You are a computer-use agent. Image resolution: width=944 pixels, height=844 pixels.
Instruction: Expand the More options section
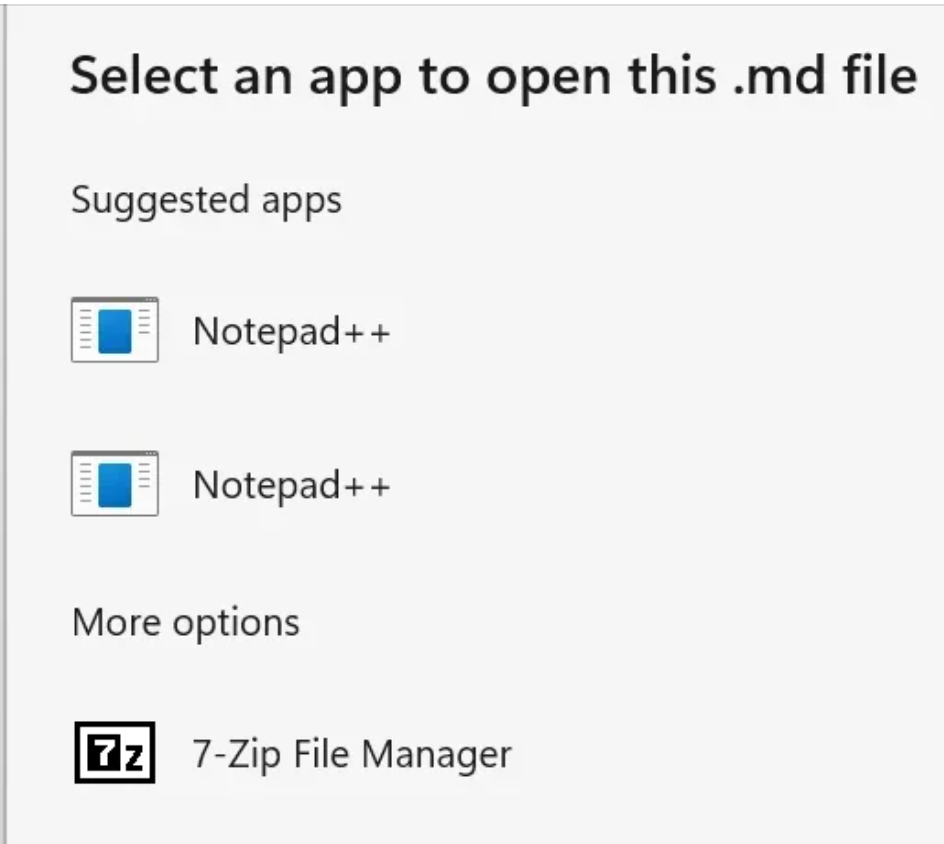(184, 622)
